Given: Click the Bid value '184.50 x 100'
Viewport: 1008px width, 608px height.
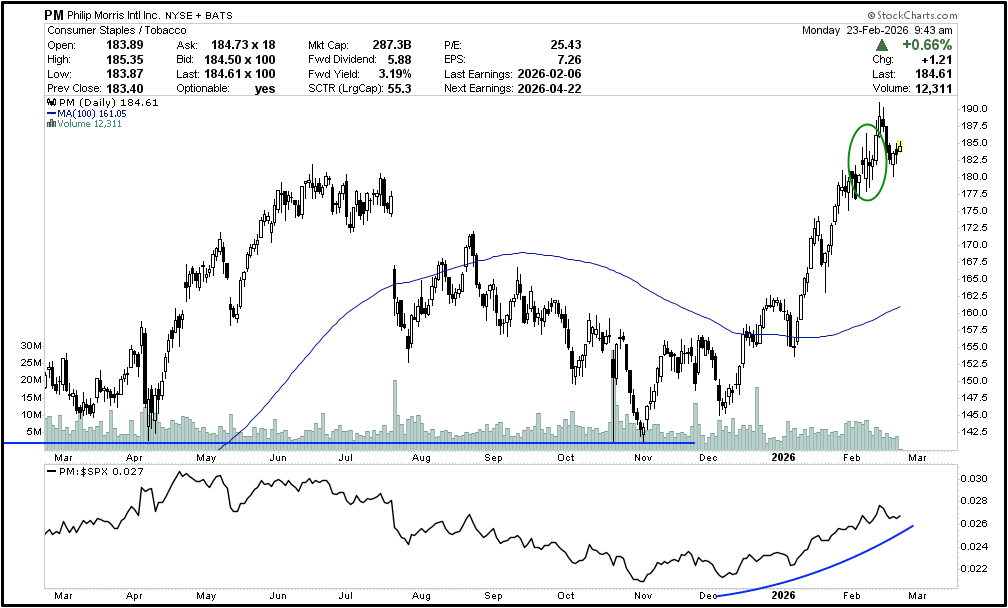Looking at the screenshot, I should (240, 60).
